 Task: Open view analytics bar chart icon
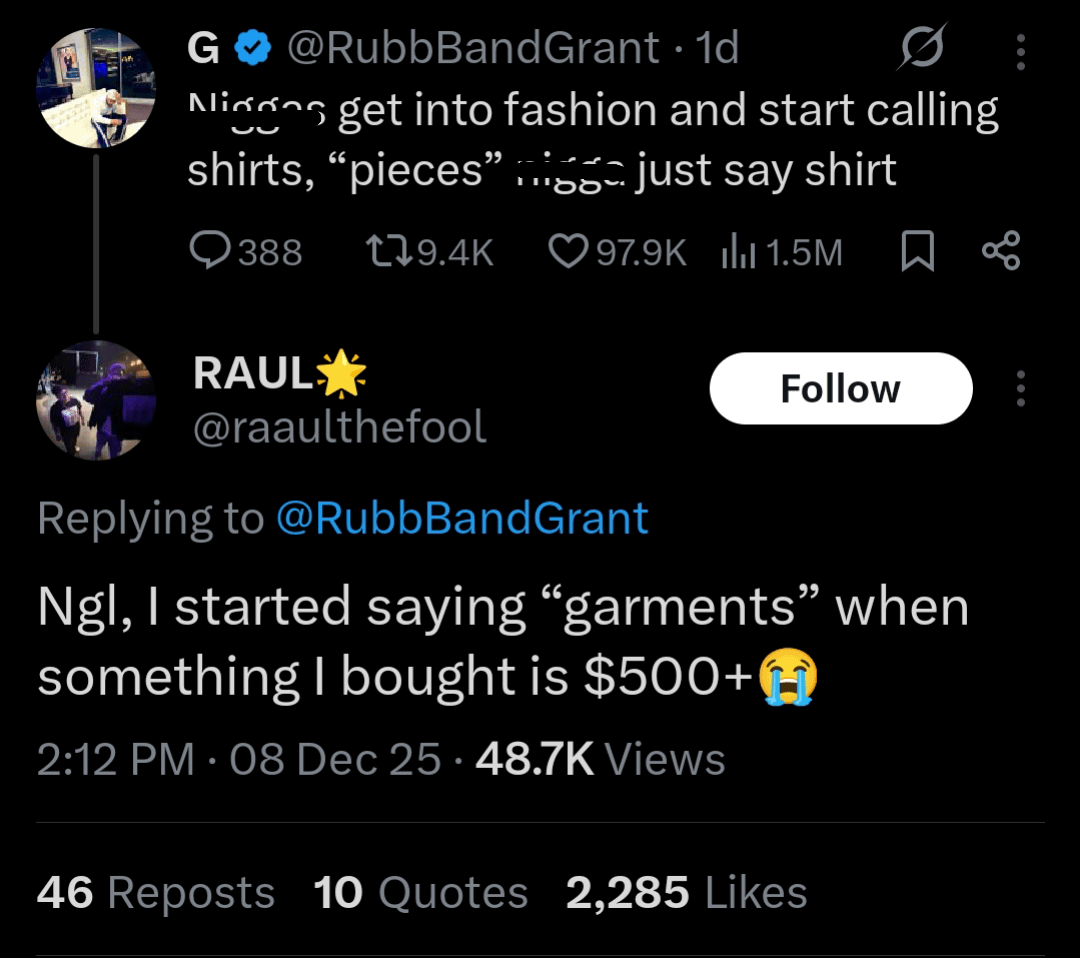[x=738, y=251]
